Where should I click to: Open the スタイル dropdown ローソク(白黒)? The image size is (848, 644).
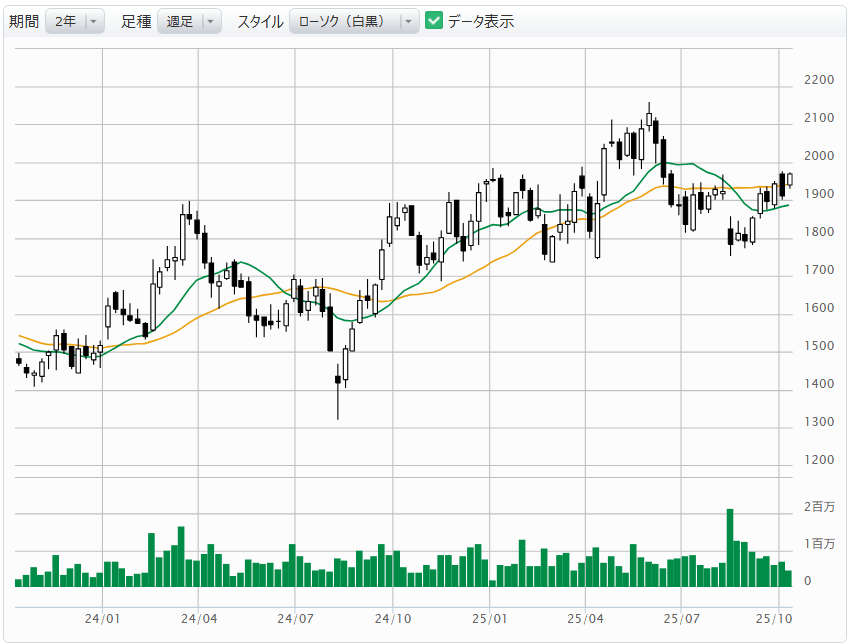point(354,21)
